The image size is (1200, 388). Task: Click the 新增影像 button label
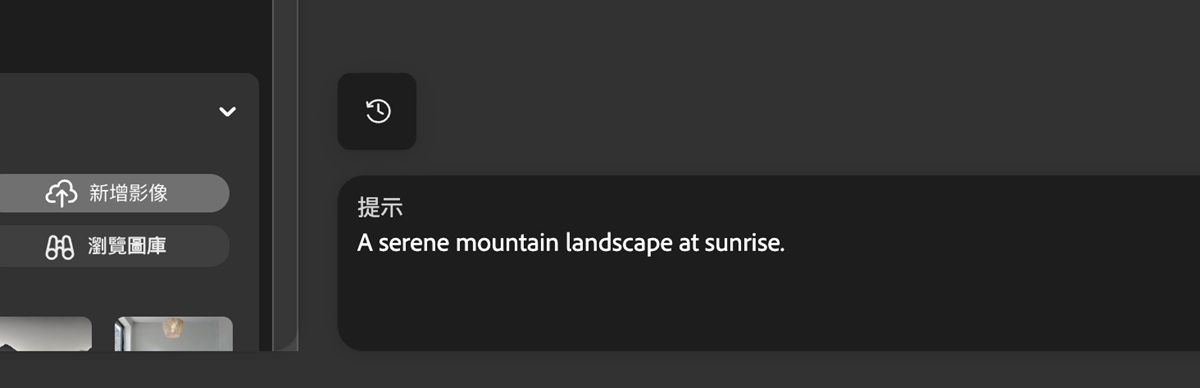128,193
